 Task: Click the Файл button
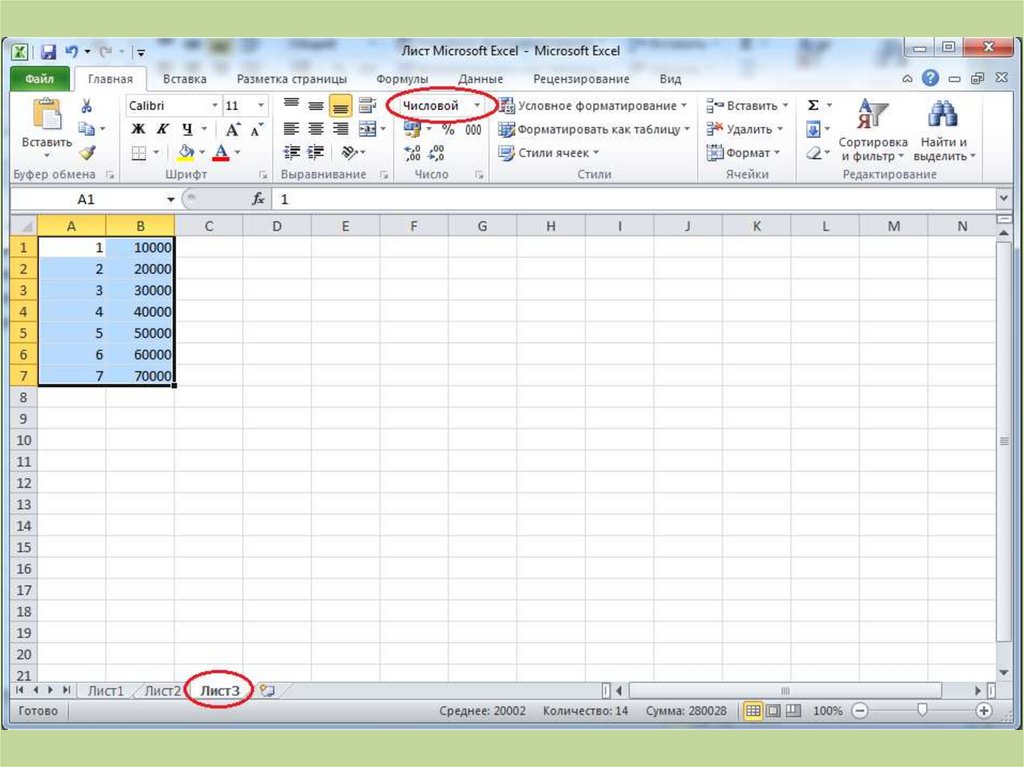[40, 79]
